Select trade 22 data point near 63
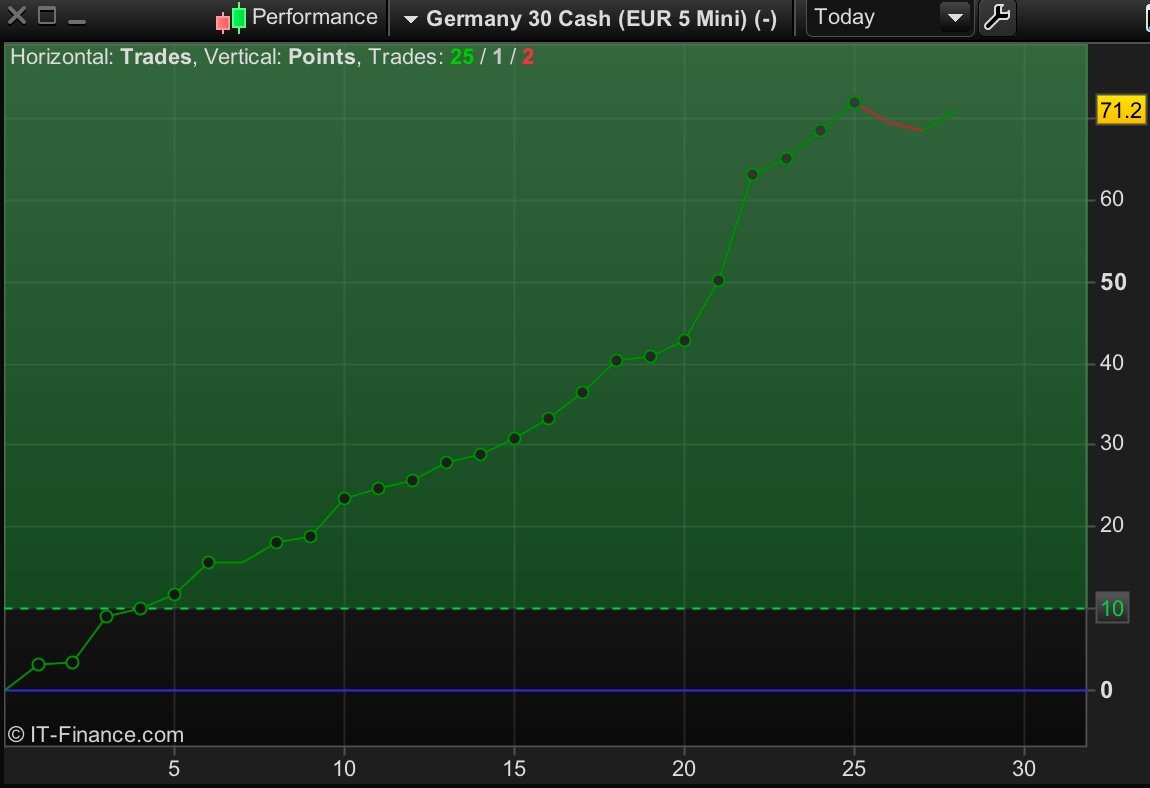 click(752, 175)
